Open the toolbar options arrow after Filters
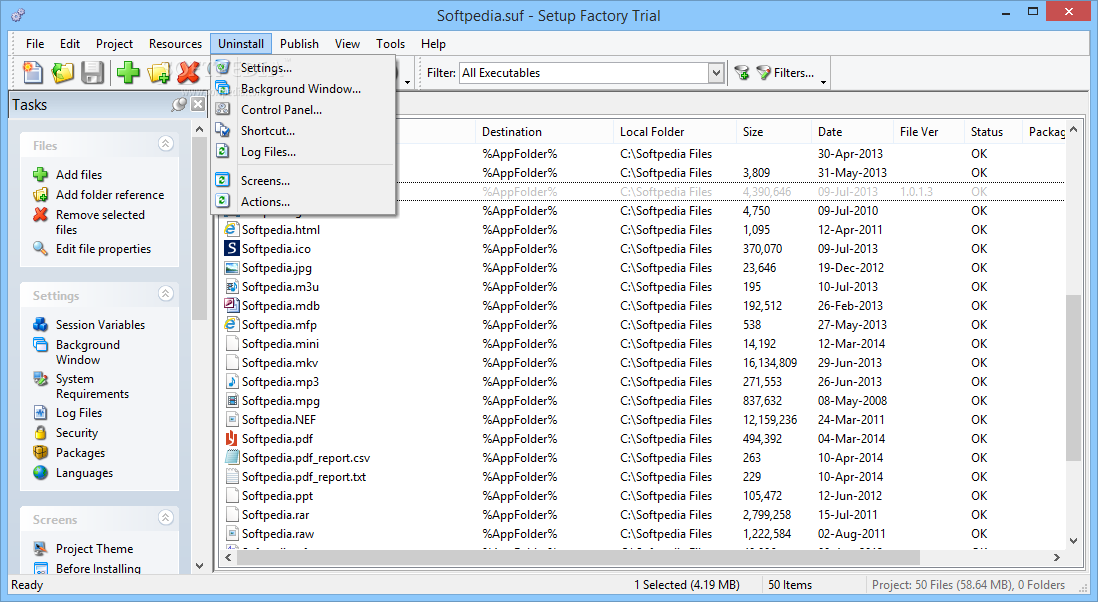This screenshot has height=602, width=1098. point(824,82)
